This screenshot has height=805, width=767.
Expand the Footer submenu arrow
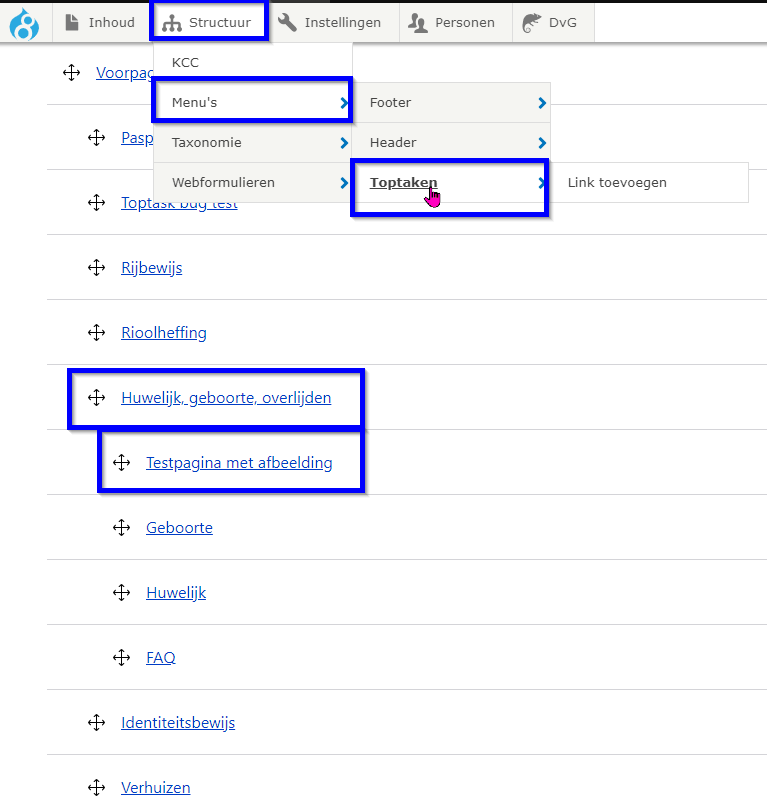pyautogui.click(x=541, y=103)
